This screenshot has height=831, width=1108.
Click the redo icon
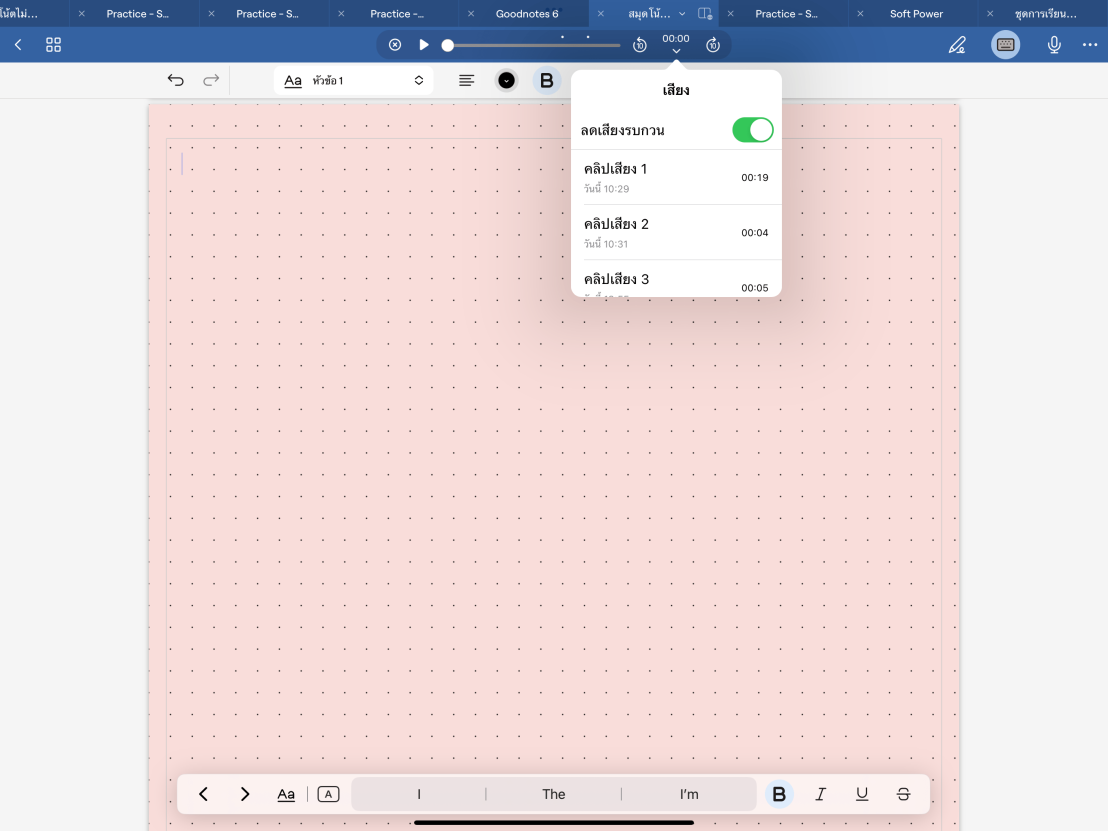(x=212, y=80)
